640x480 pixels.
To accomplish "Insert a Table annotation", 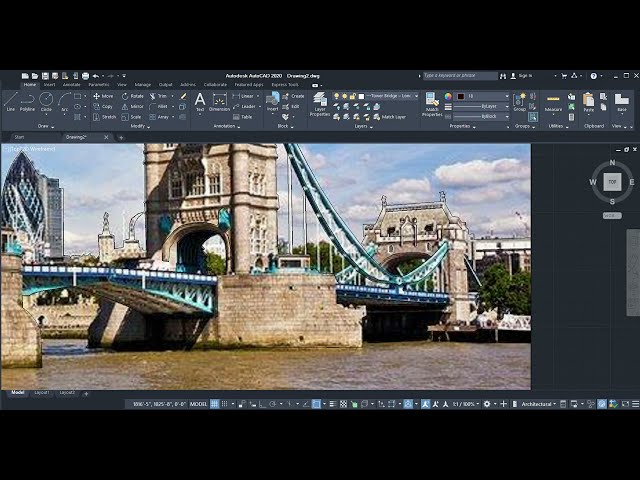I will point(242,117).
